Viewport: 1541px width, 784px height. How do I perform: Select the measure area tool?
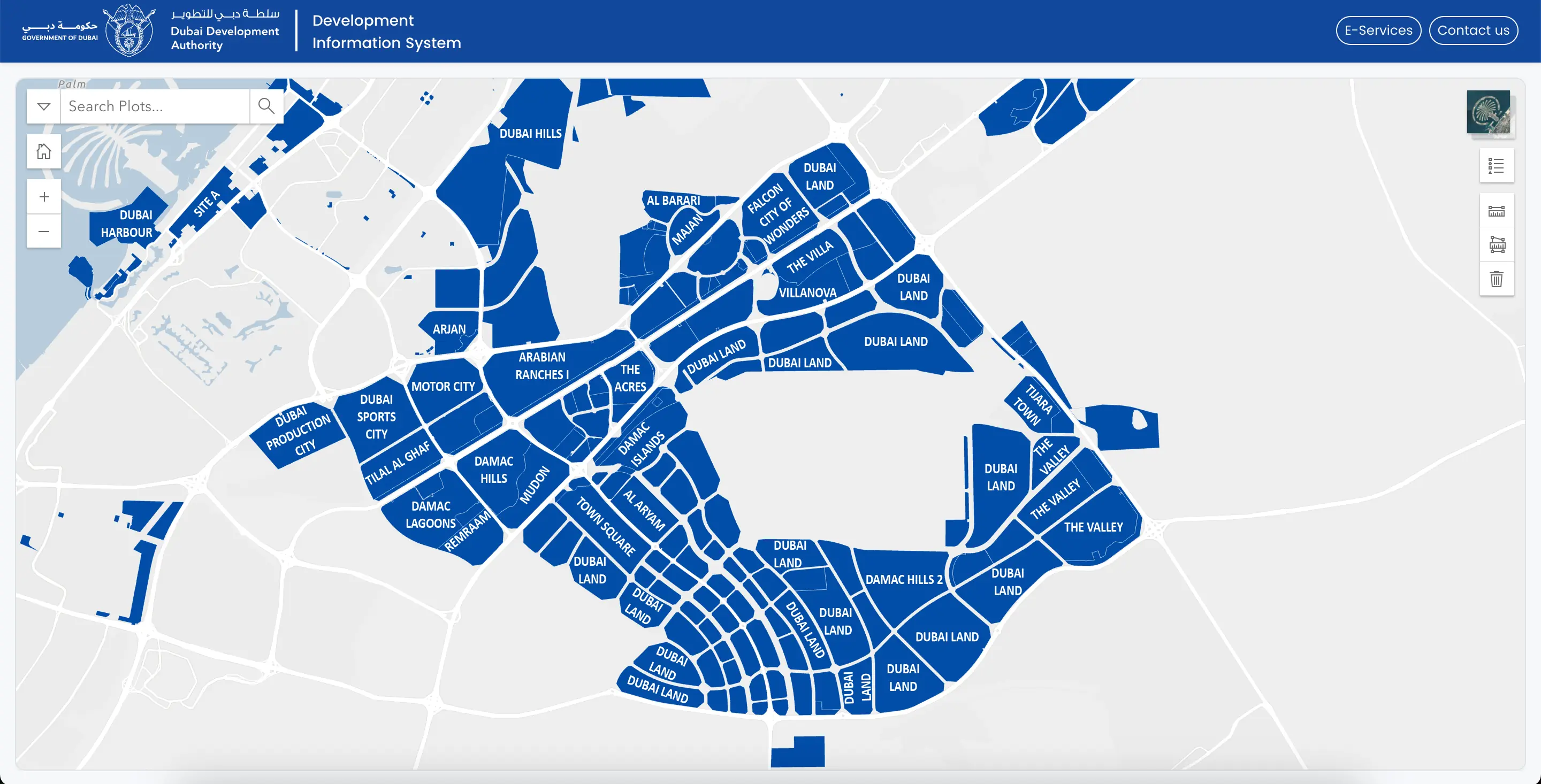1496,244
